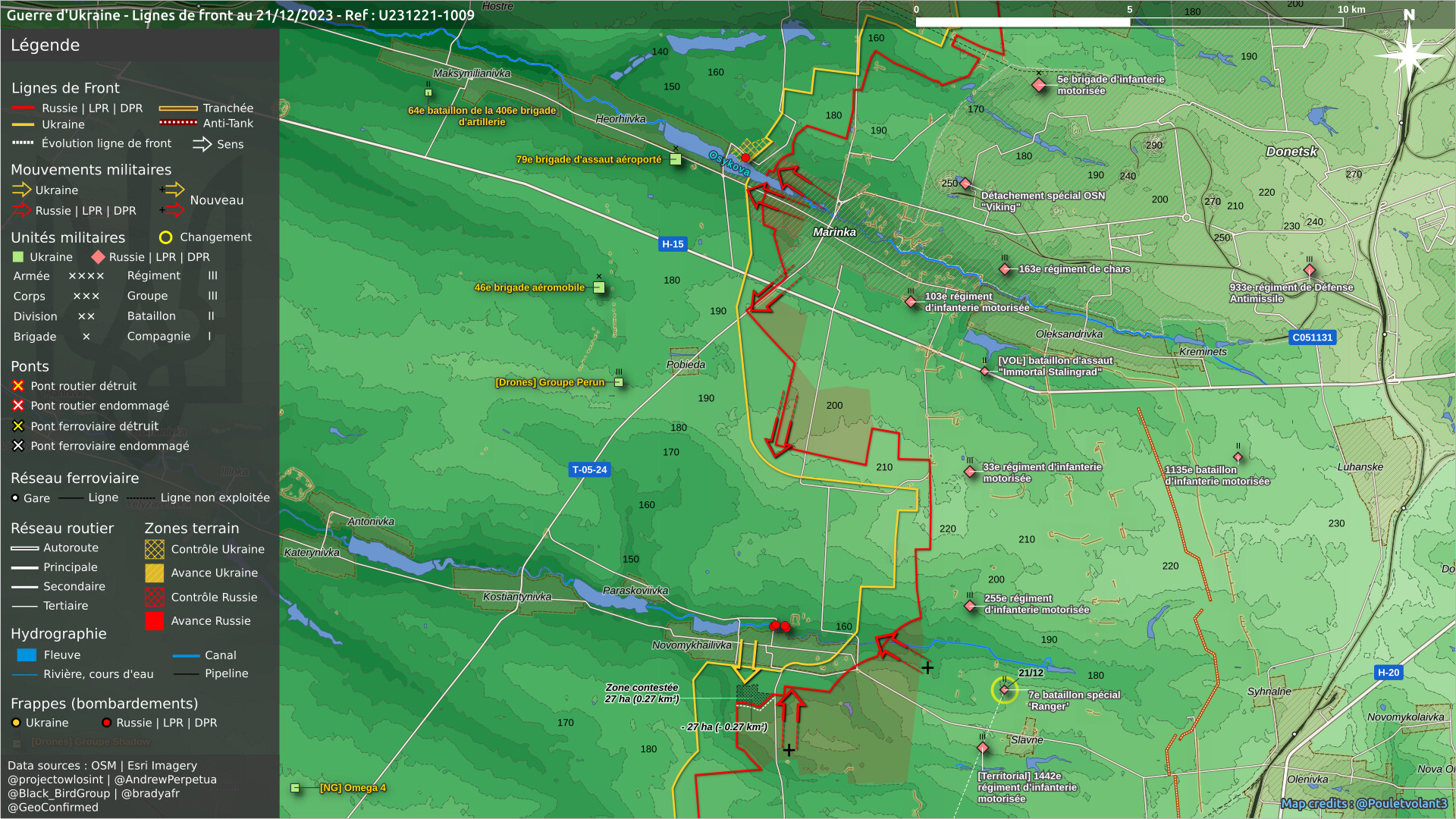
Task: Select the 5e brigade d'infanterie motorisée diamond marker
Action: click(1039, 85)
